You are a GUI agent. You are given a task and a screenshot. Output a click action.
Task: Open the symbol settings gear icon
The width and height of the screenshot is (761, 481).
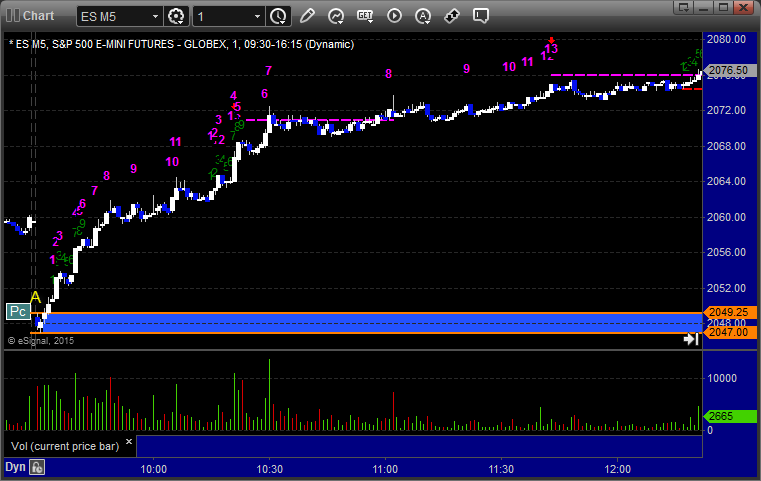point(177,16)
